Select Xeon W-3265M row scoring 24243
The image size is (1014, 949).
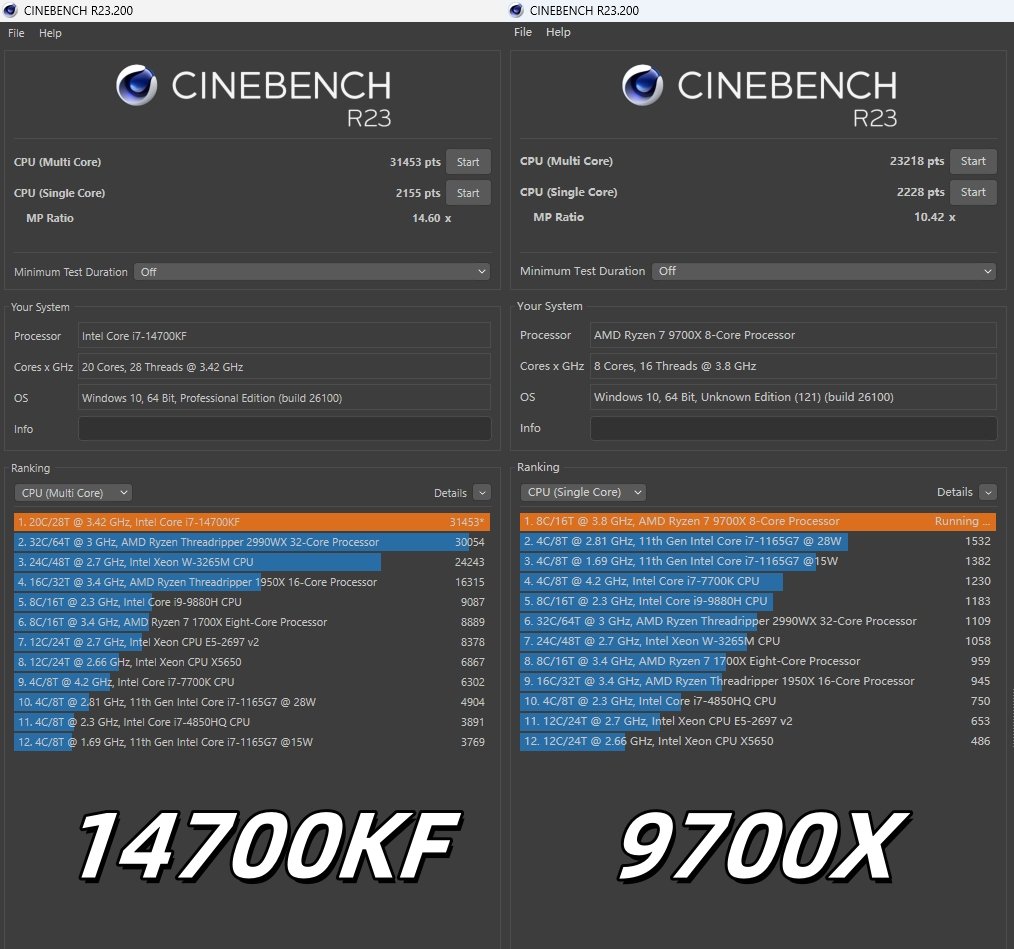pos(252,562)
